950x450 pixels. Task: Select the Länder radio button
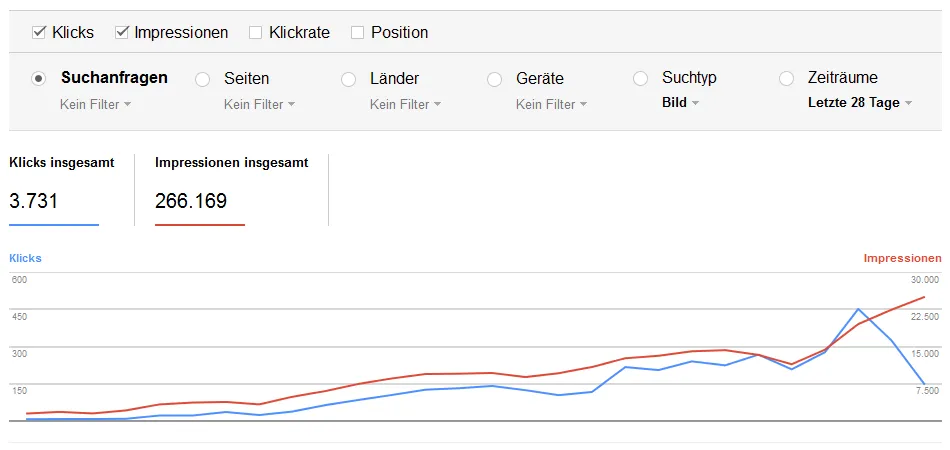point(348,79)
